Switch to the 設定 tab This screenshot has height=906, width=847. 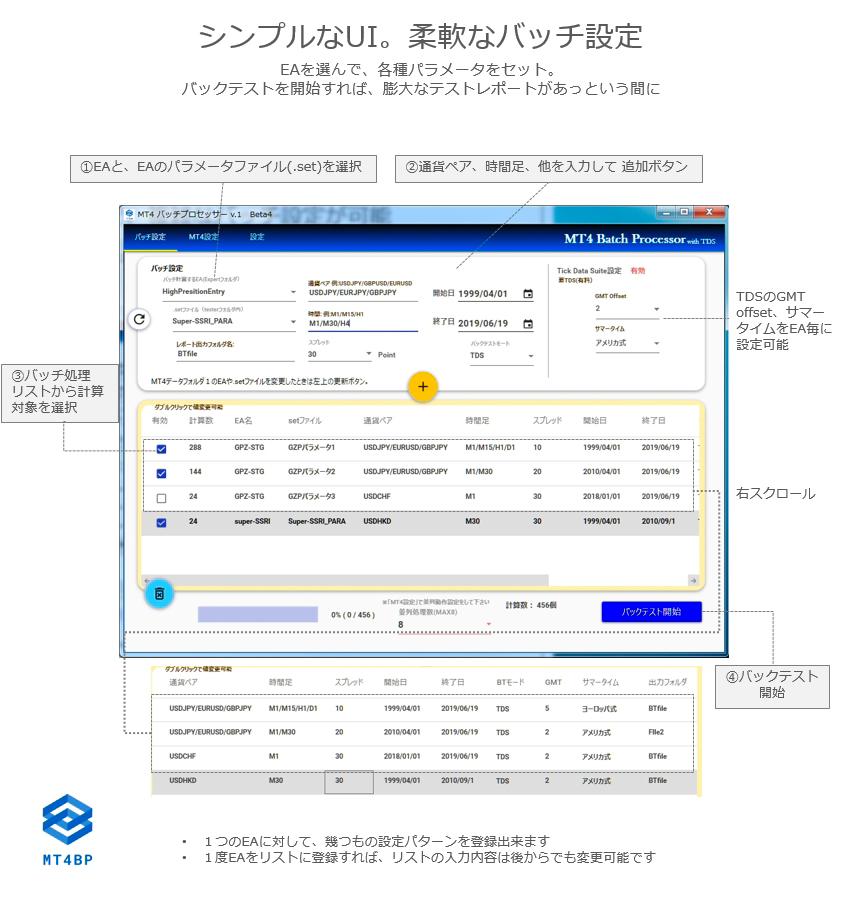(x=257, y=237)
